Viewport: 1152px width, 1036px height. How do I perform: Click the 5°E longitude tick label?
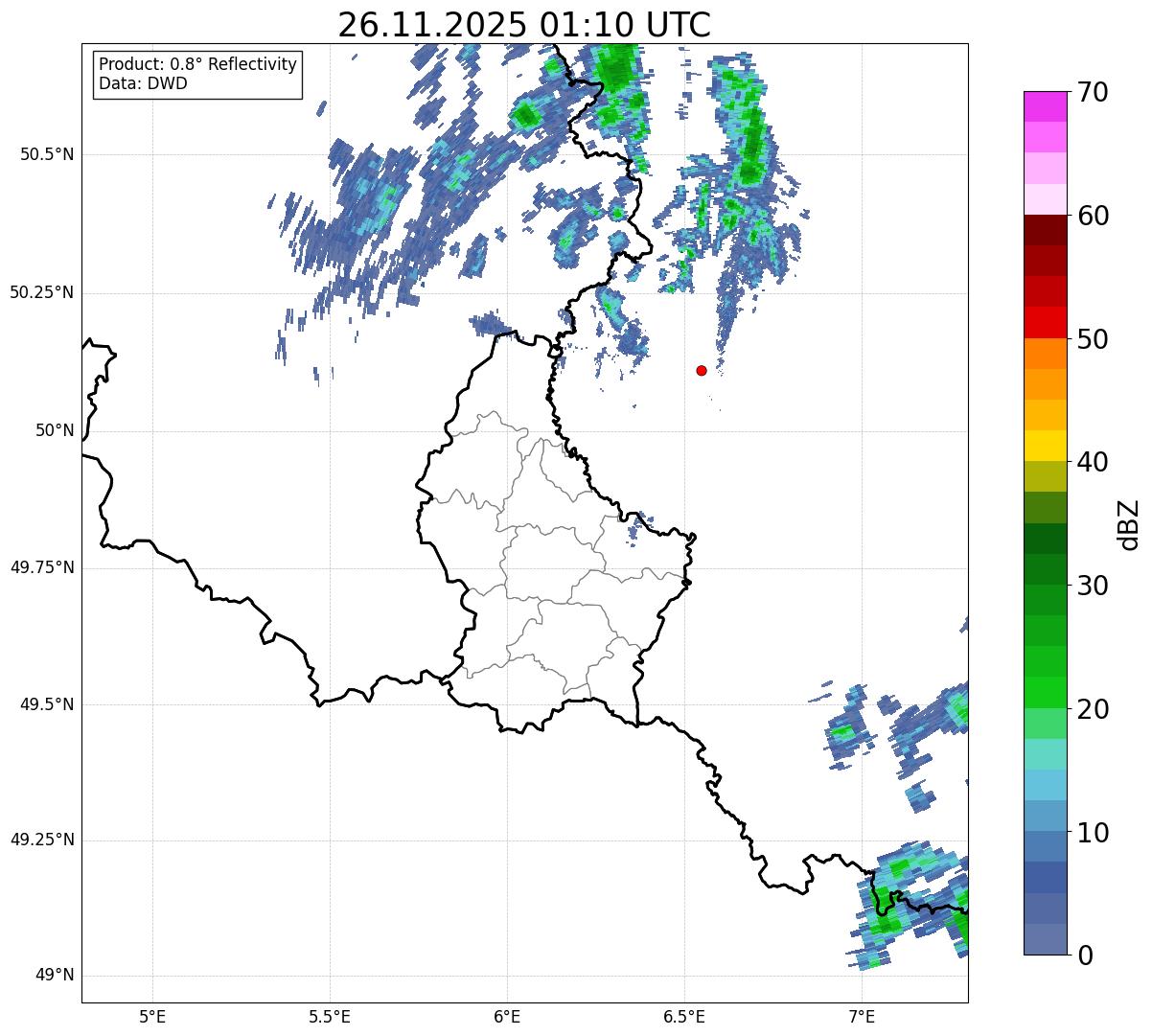tap(152, 1016)
